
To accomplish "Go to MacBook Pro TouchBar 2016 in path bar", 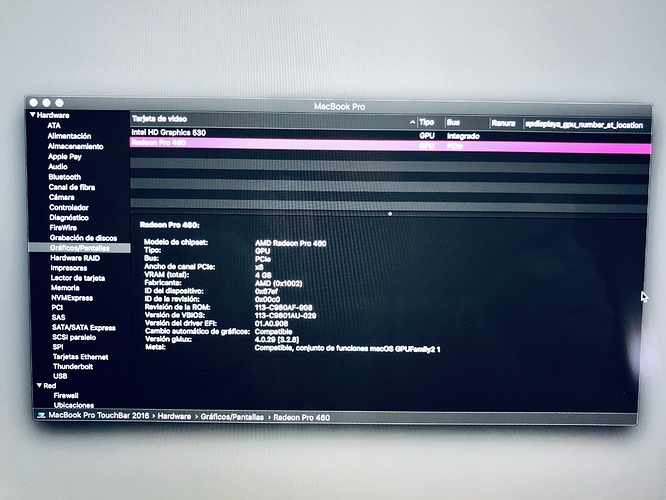I will [x=99, y=415].
